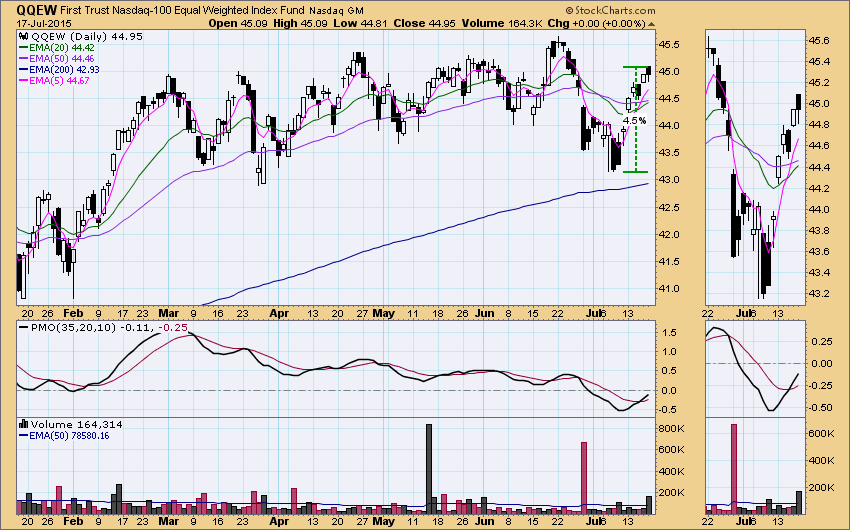The image size is (850, 530).
Task: Click the 43.5 price axis label
Action: pyautogui.click(x=671, y=153)
